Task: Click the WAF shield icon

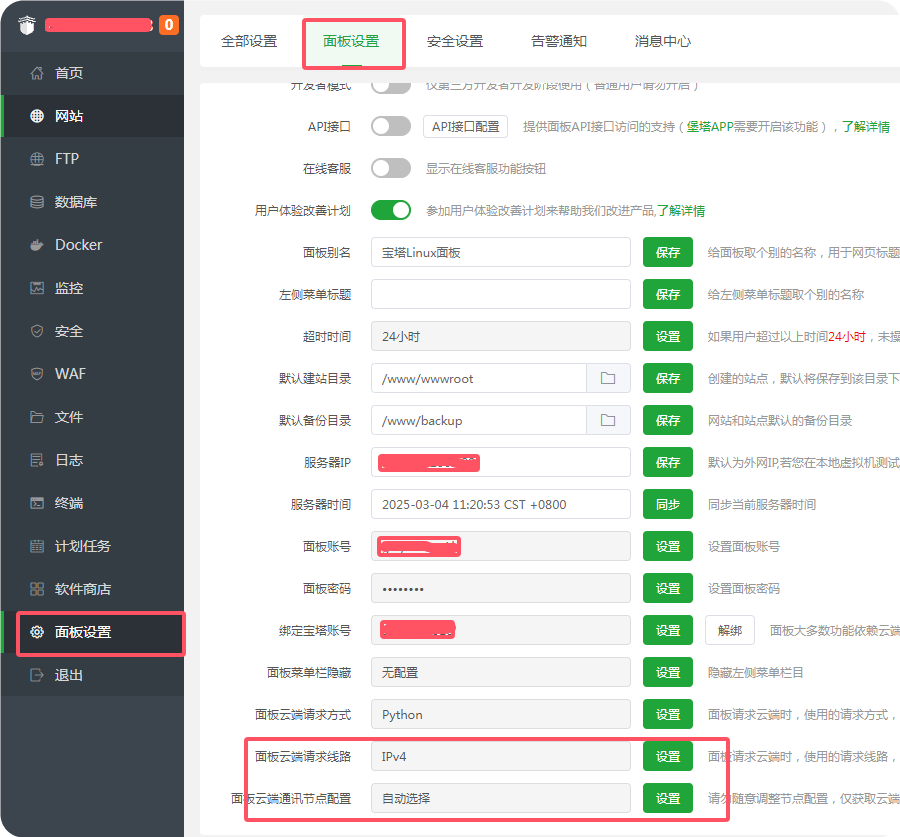Action: [37, 374]
